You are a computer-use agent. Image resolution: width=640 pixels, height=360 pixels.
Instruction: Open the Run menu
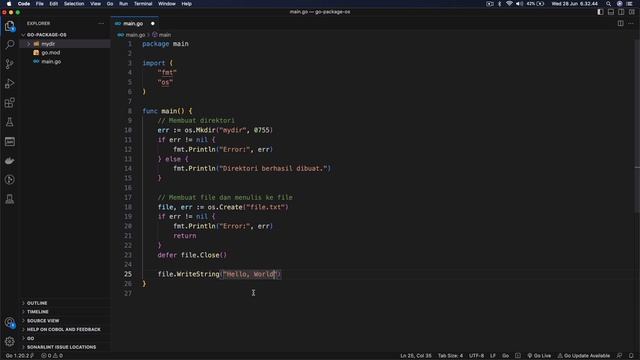click(123, 4)
